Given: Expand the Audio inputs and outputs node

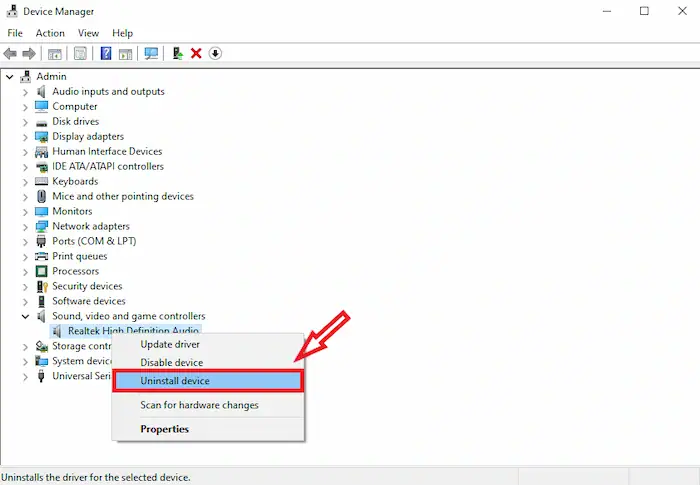Looking at the screenshot, I should 26,92.
